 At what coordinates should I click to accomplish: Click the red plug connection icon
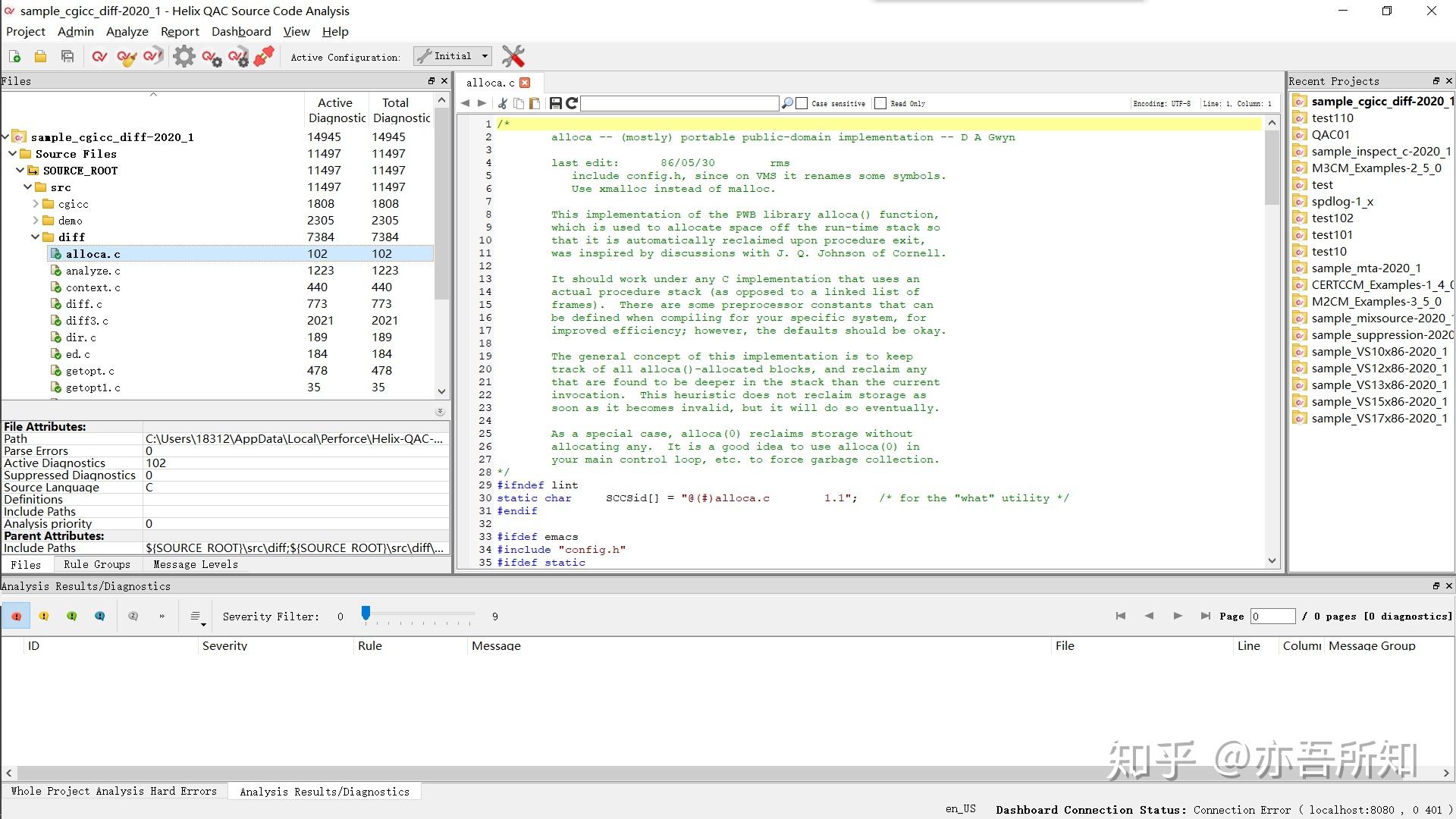pyautogui.click(x=264, y=56)
